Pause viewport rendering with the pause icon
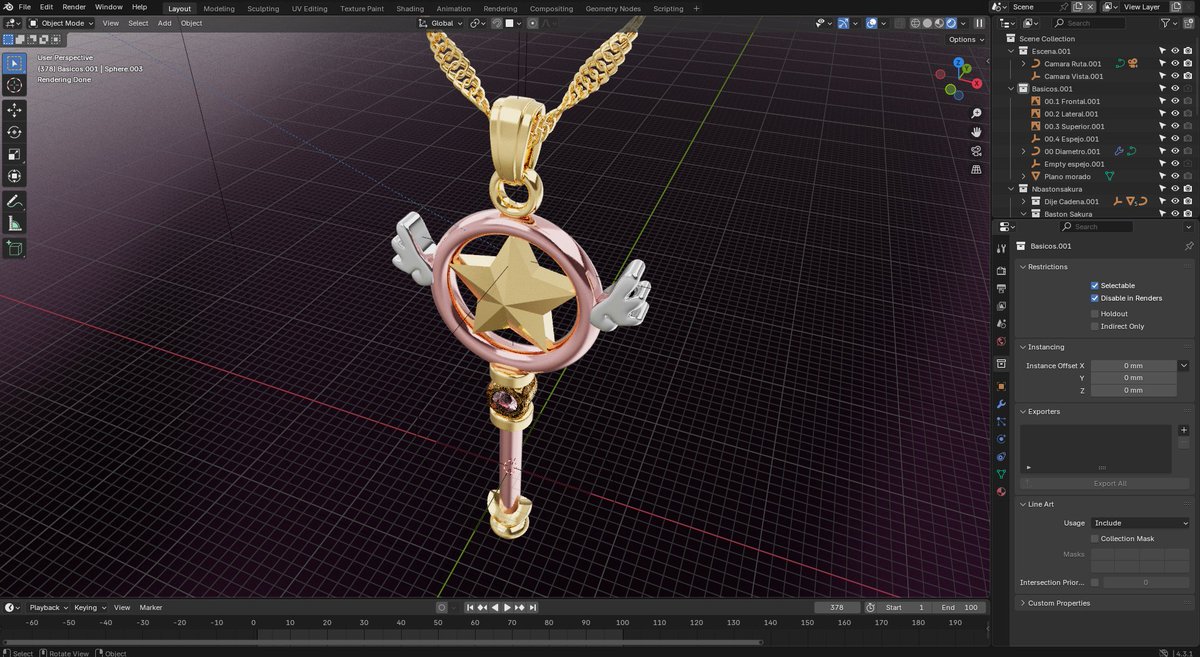 (979, 23)
